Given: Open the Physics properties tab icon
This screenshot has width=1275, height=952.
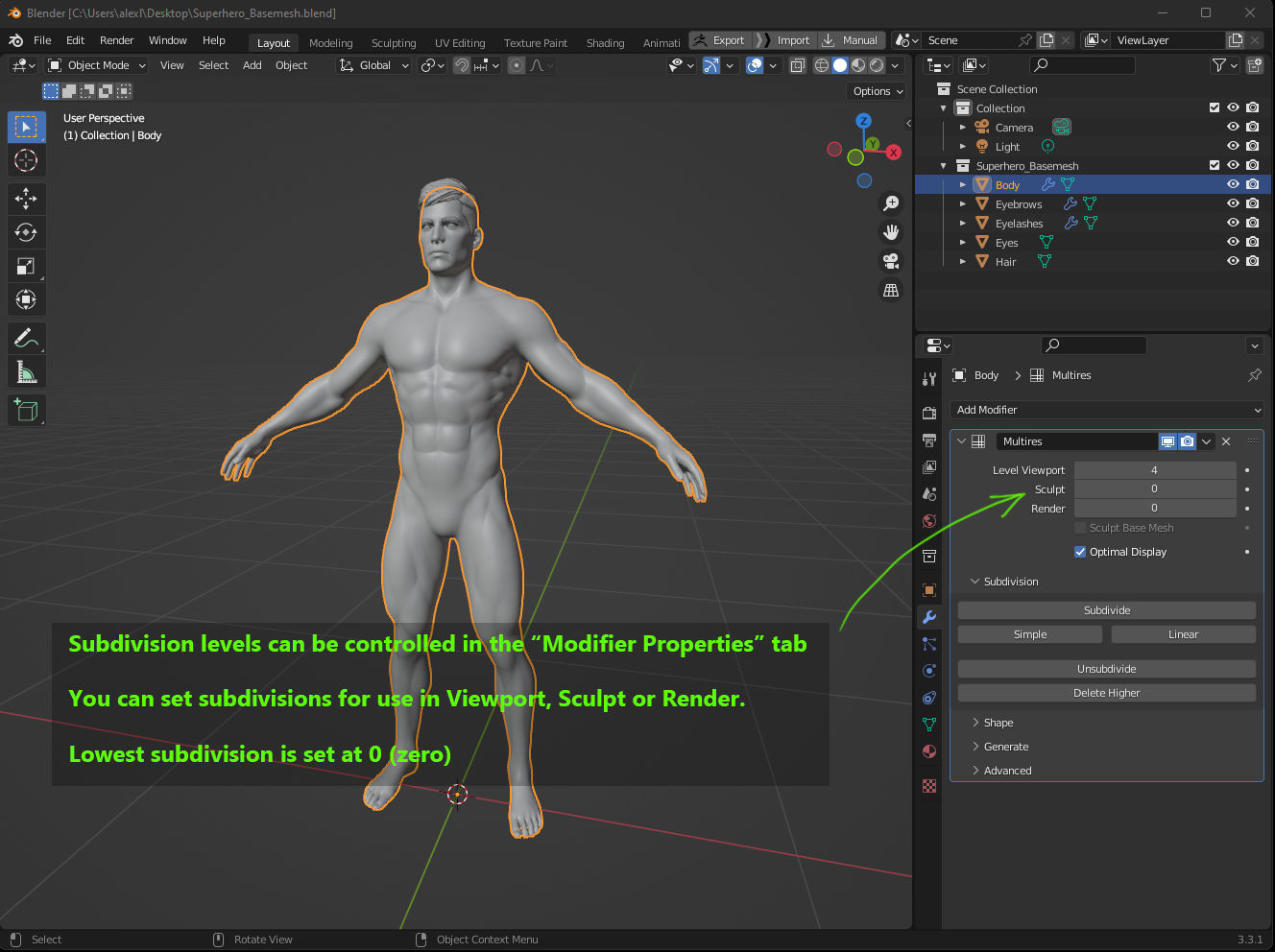Looking at the screenshot, I should pyautogui.click(x=928, y=671).
